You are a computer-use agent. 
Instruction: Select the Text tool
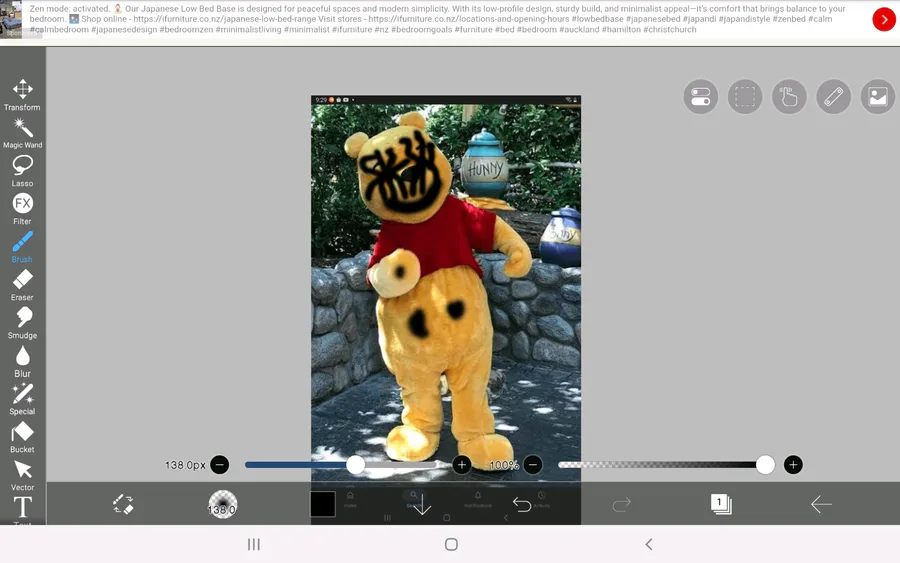pyautogui.click(x=22, y=510)
